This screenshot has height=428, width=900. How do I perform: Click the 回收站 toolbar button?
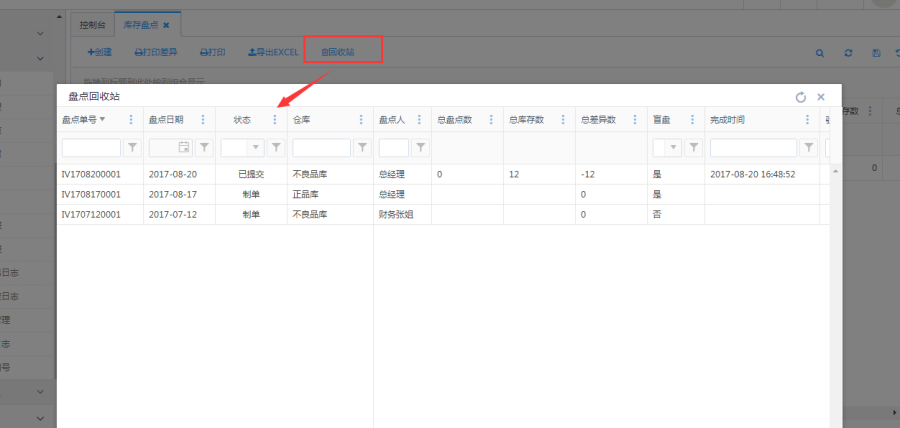337,52
